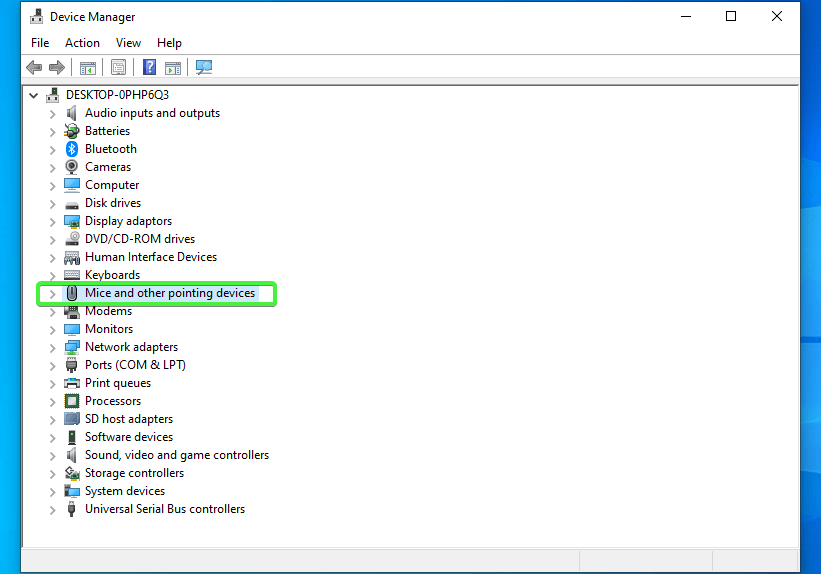Click the Computer monitor icon
Screen dimensions: 821x574
tap(72, 185)
